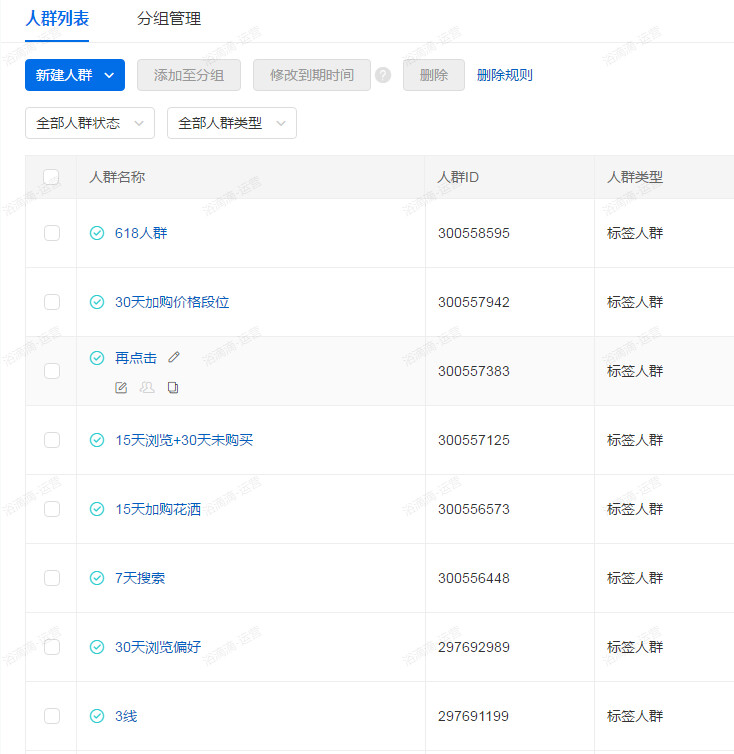
Task: Click crowd ID 300556573
Action: click(474, 509)
